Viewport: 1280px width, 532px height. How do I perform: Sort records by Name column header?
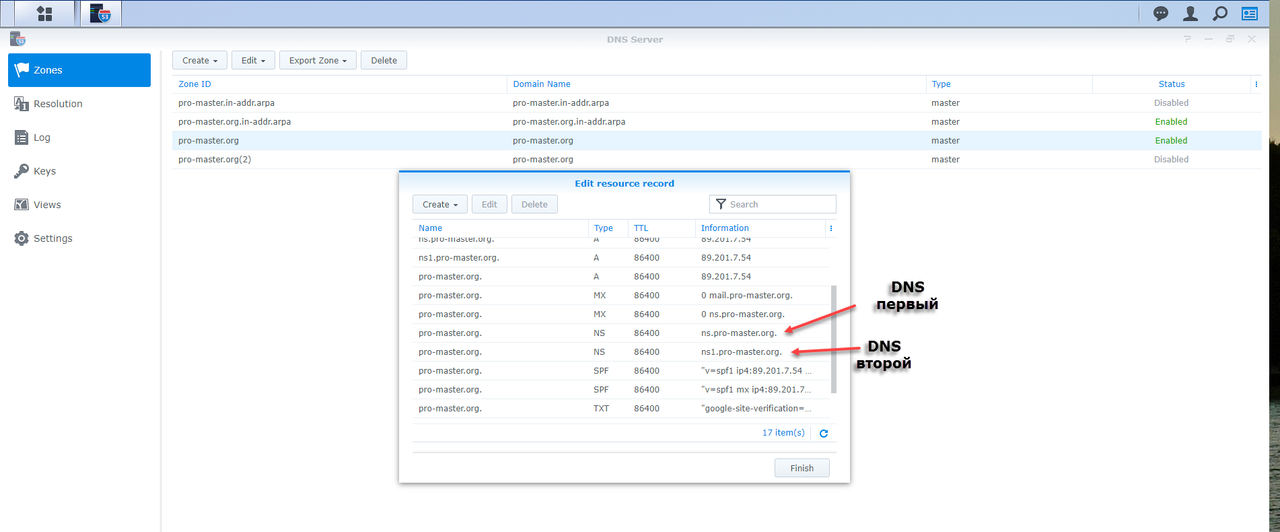500,228
